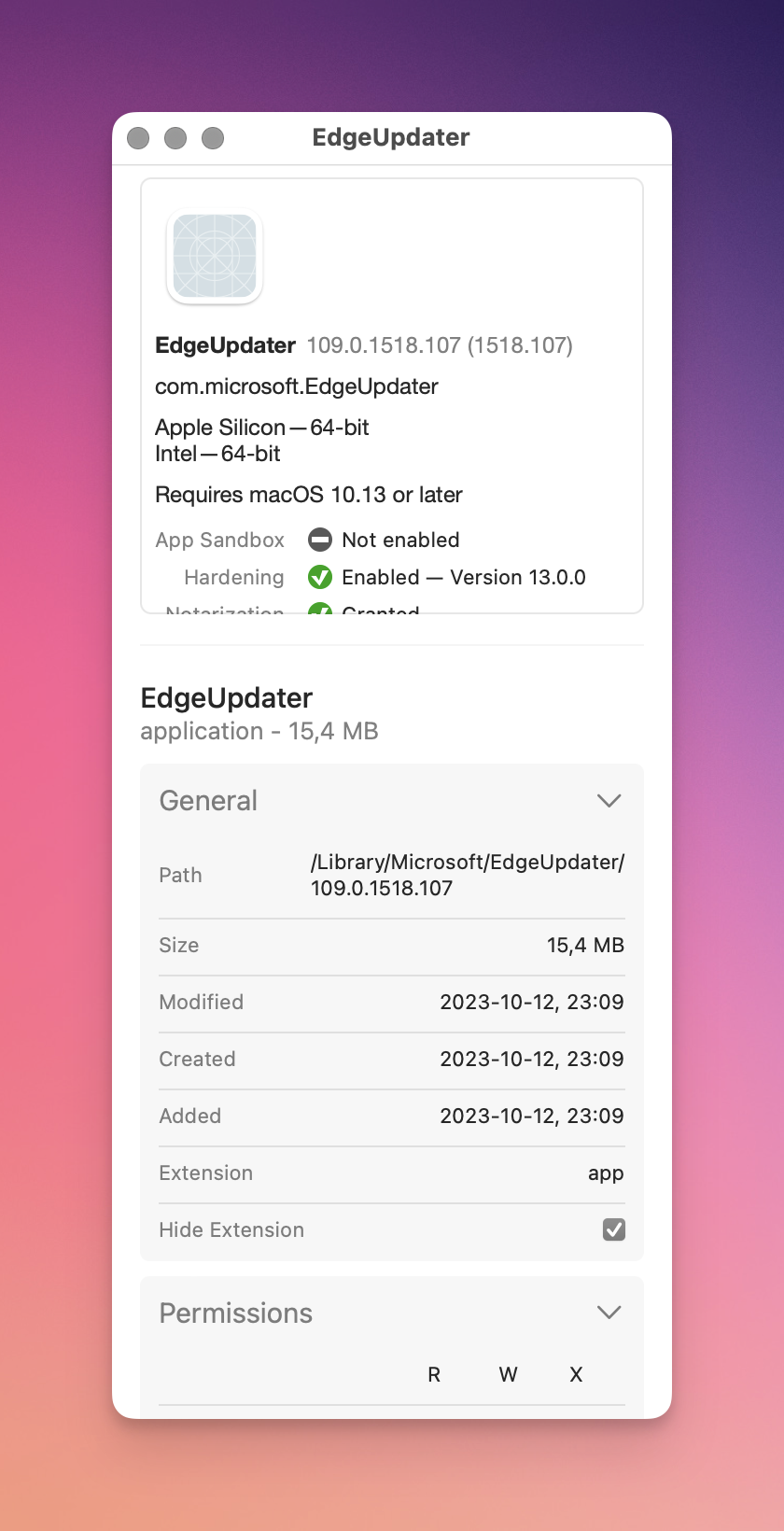Minimize the EdgeUpdater window
Image resolution: width=784 pixels, height=1531 pixels.
tap(175, 138)
